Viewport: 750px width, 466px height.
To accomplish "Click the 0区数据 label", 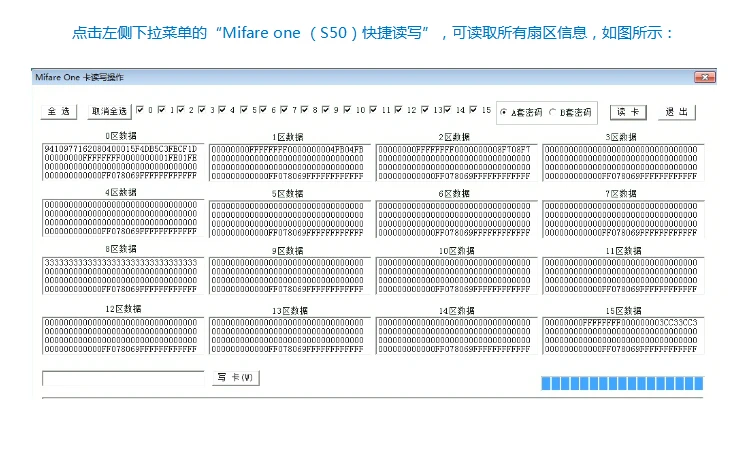I will pyautogui.click(x=121, y=136).
